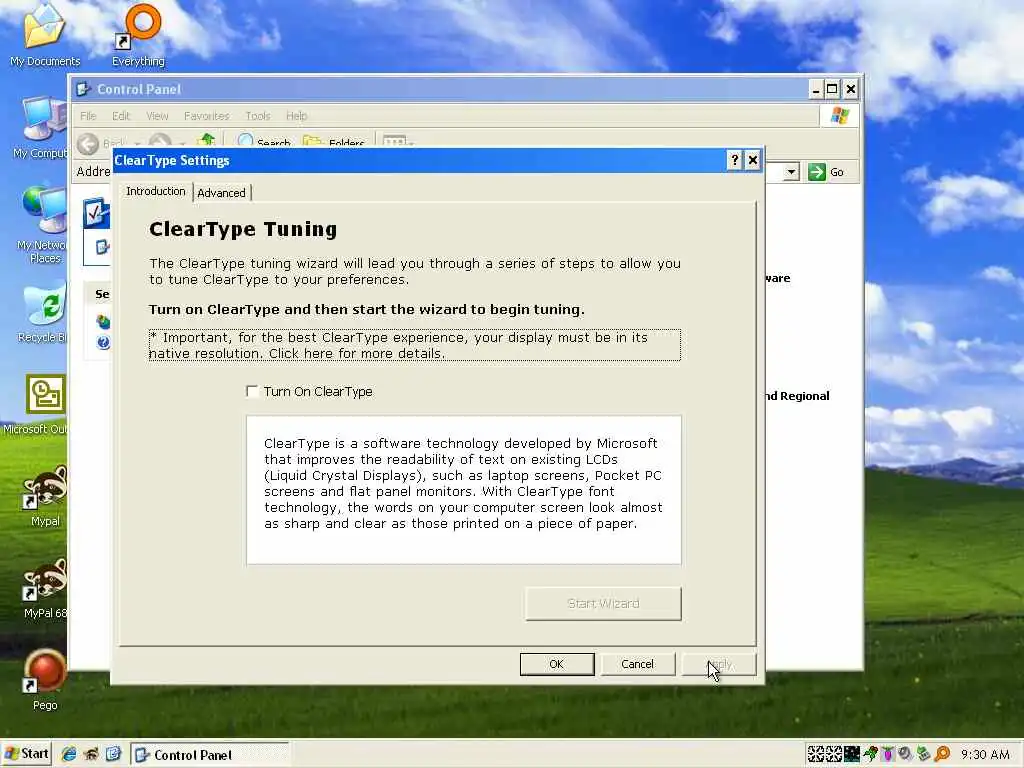
Task: Open the My Documents desktop icon
Action: point(44,35)
